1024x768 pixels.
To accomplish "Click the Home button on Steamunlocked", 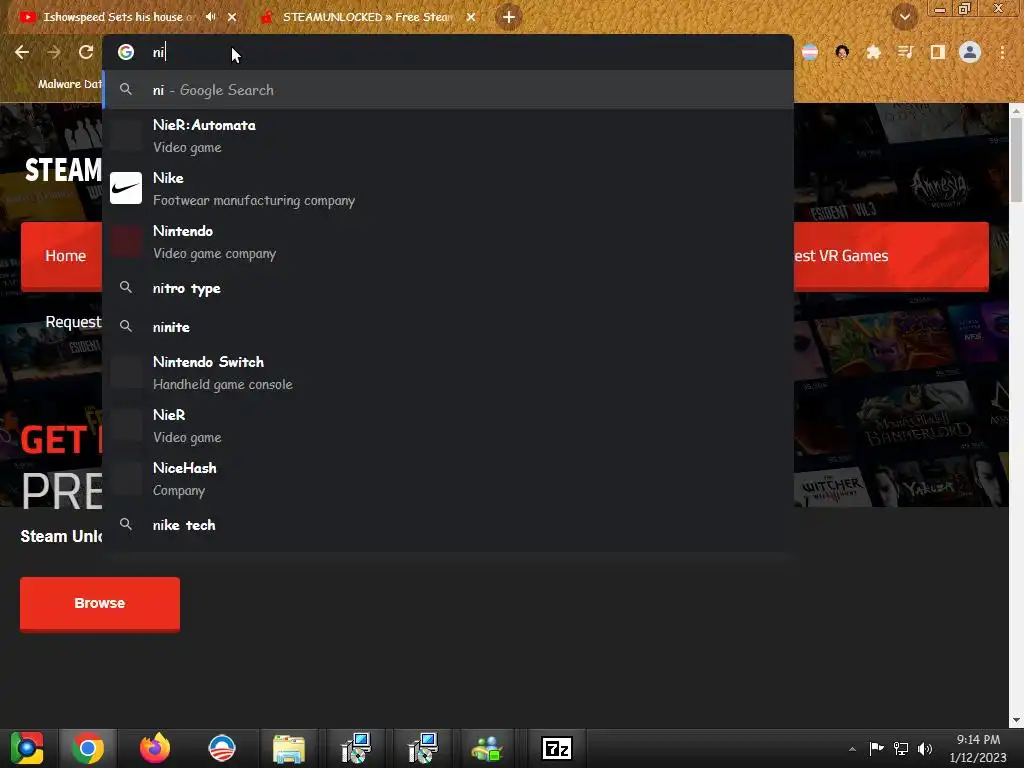I will tap(62, 255).
